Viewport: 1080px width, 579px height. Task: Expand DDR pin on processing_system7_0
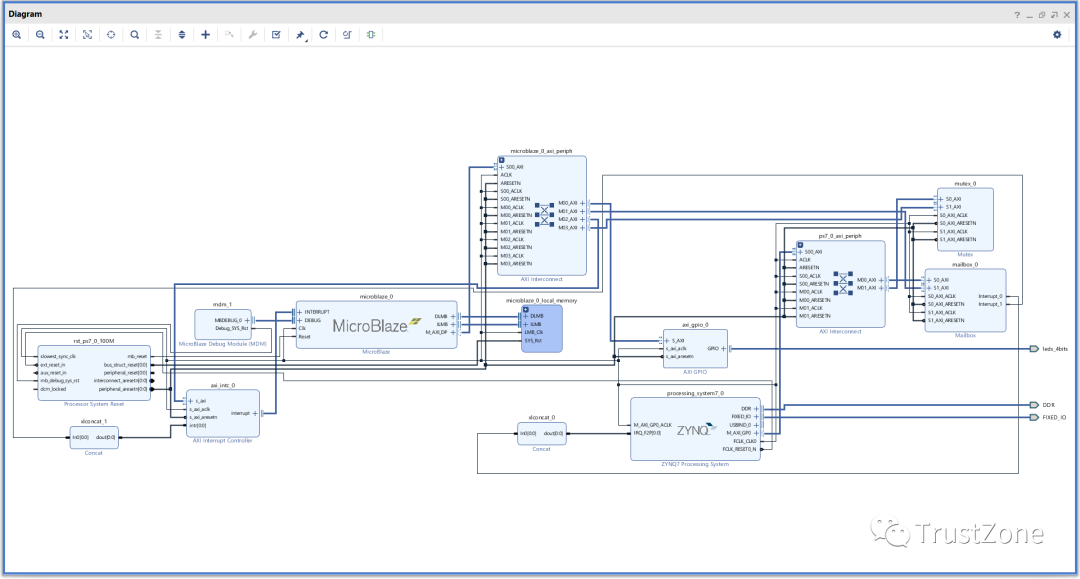point(756,409)
